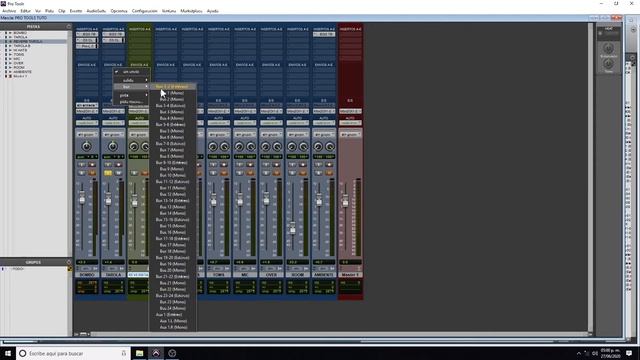Click the TAROLA pan knob
The height and width of the screenshot is (360, 640).
[x=113, y=146]
